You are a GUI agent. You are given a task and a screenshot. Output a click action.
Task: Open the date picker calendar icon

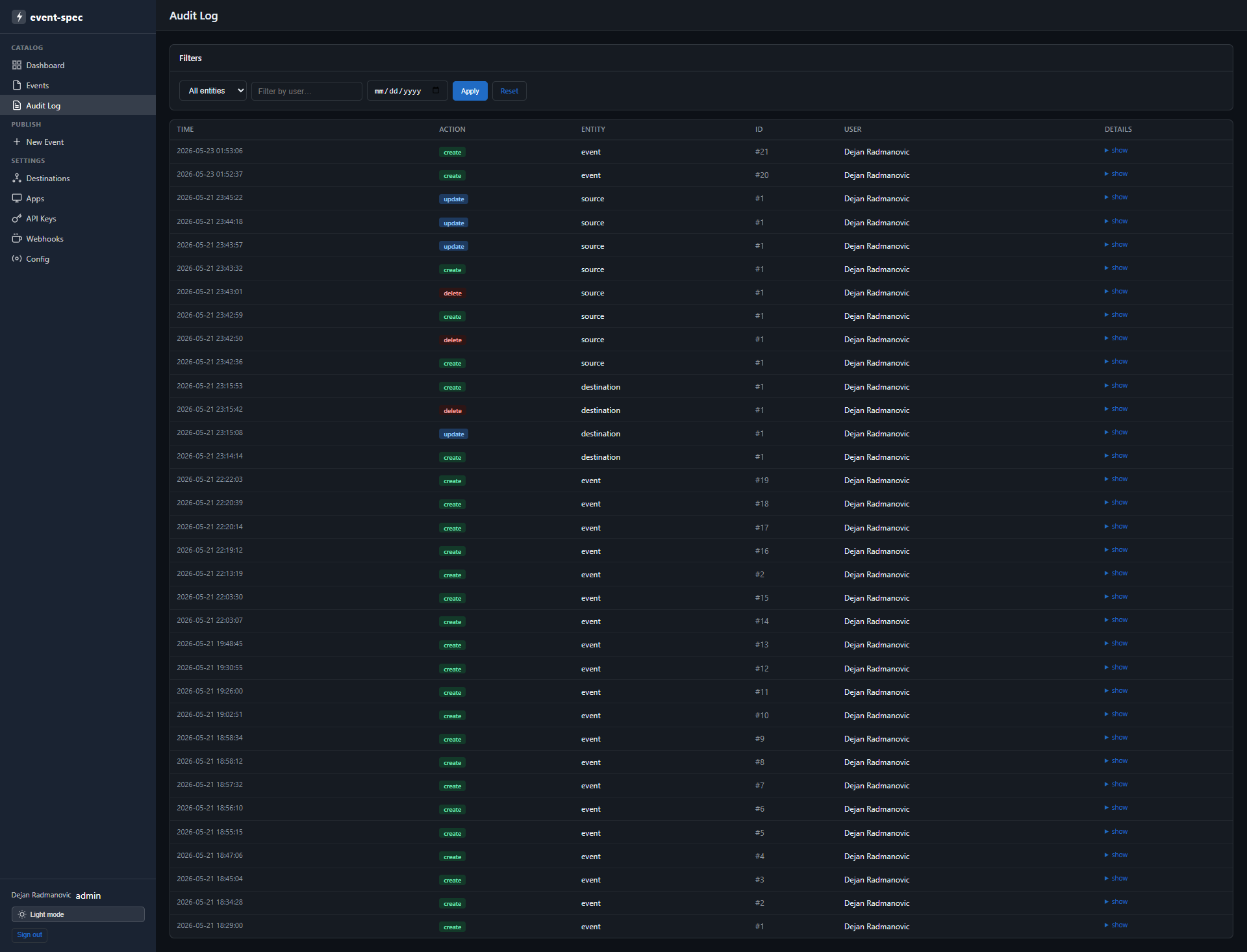(436, 90)
